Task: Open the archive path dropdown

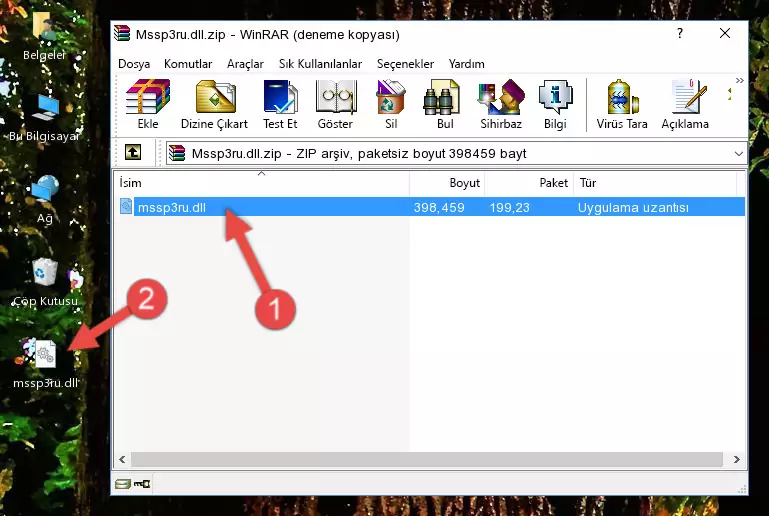Action: pyautogui.click(x=739, y=154)
